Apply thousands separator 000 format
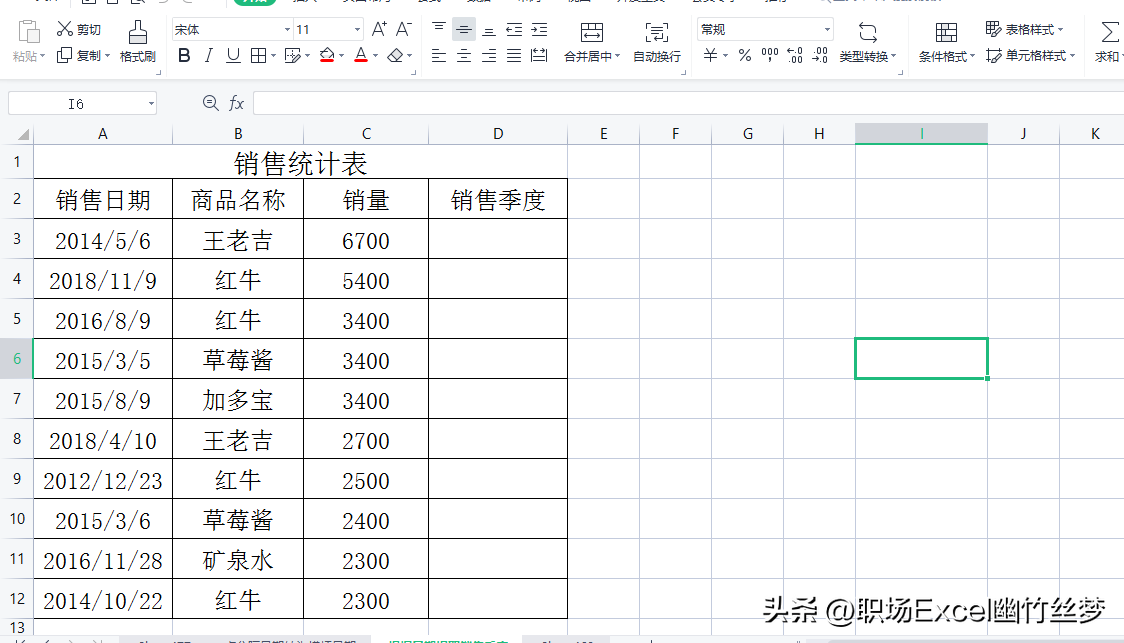The width and height of the screenshot is (1124, 643). pyautogui.click(x=770, y=55)
